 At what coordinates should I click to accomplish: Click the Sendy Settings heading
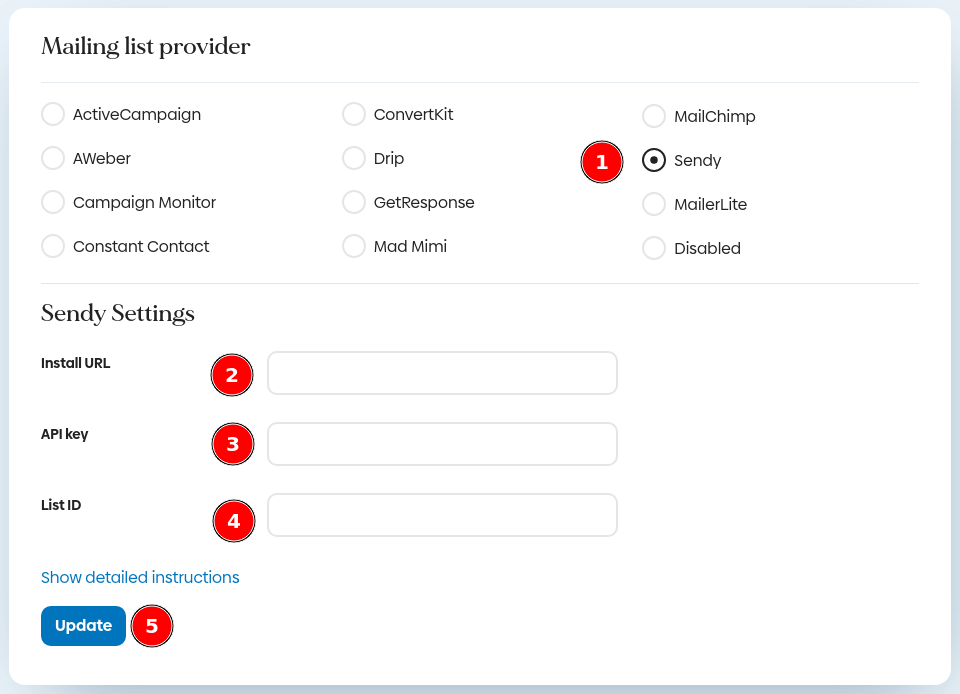118,313
